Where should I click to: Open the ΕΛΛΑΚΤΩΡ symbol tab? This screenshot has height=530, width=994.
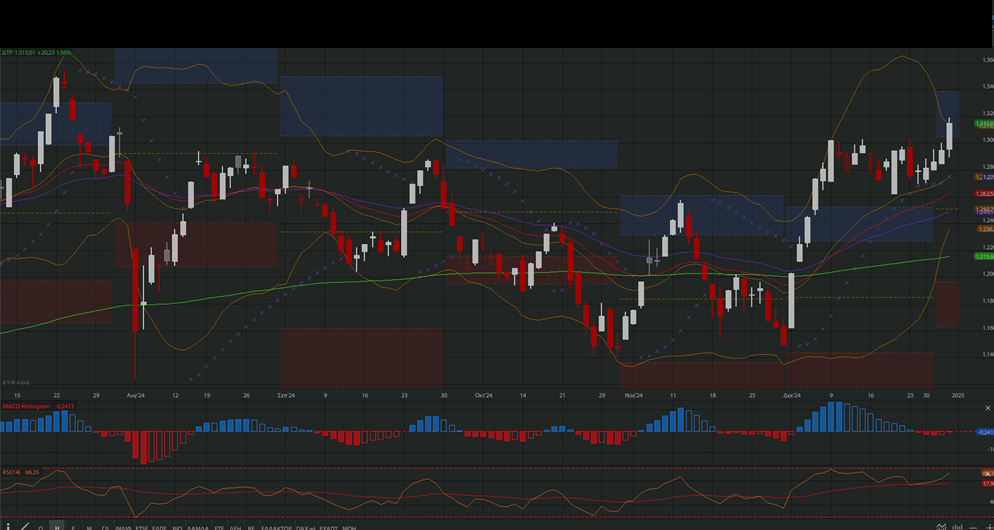(x=277, y=527)
